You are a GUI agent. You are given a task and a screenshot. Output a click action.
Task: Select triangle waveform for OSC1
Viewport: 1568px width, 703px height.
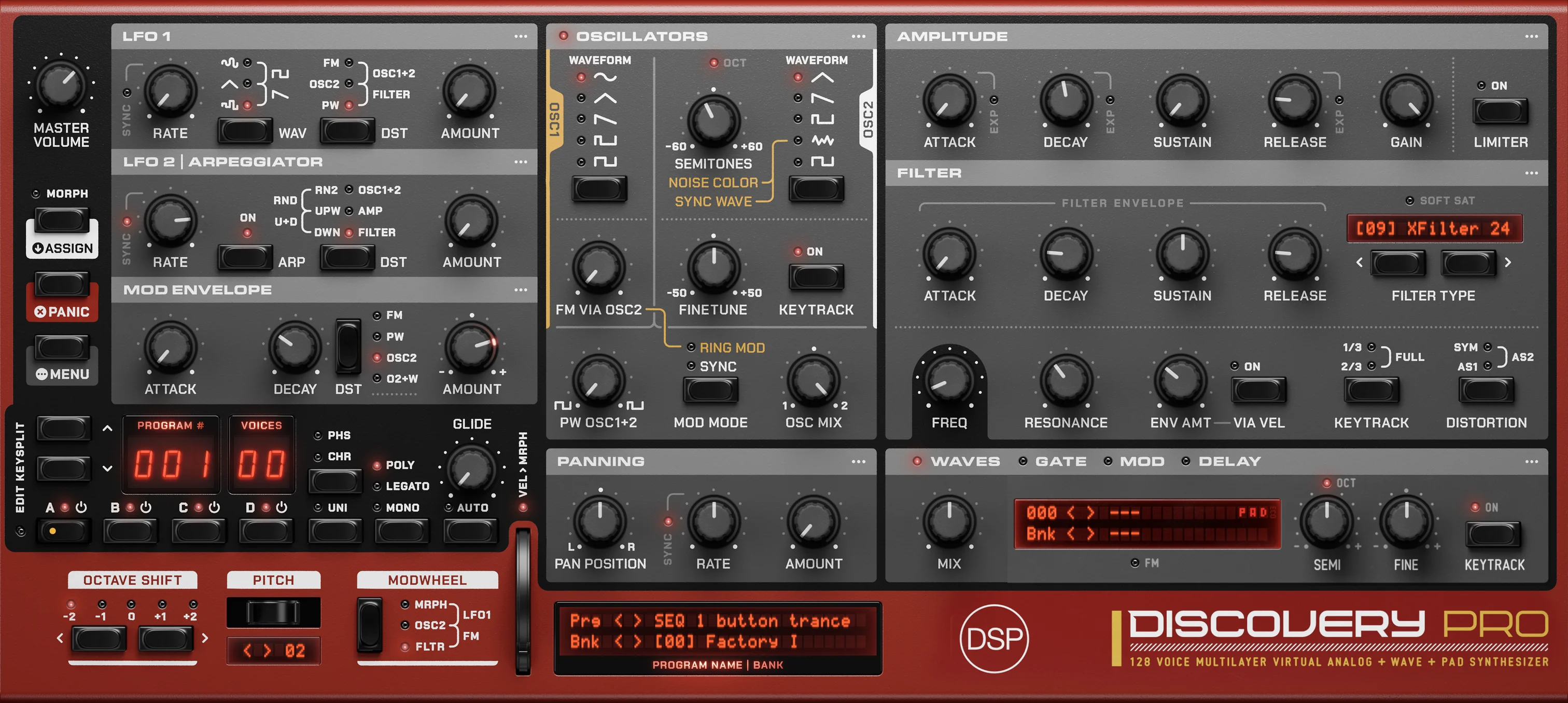[x=581, y=98]
